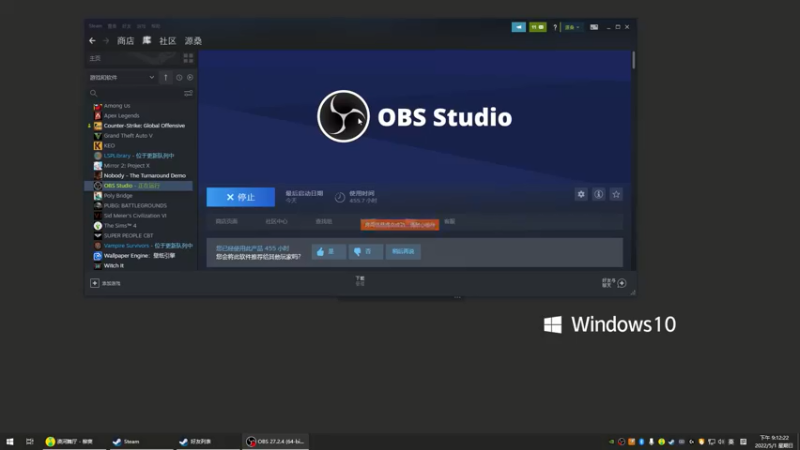Switch to OBS 27.2.4 taskbar window

(x=275, y=441)
